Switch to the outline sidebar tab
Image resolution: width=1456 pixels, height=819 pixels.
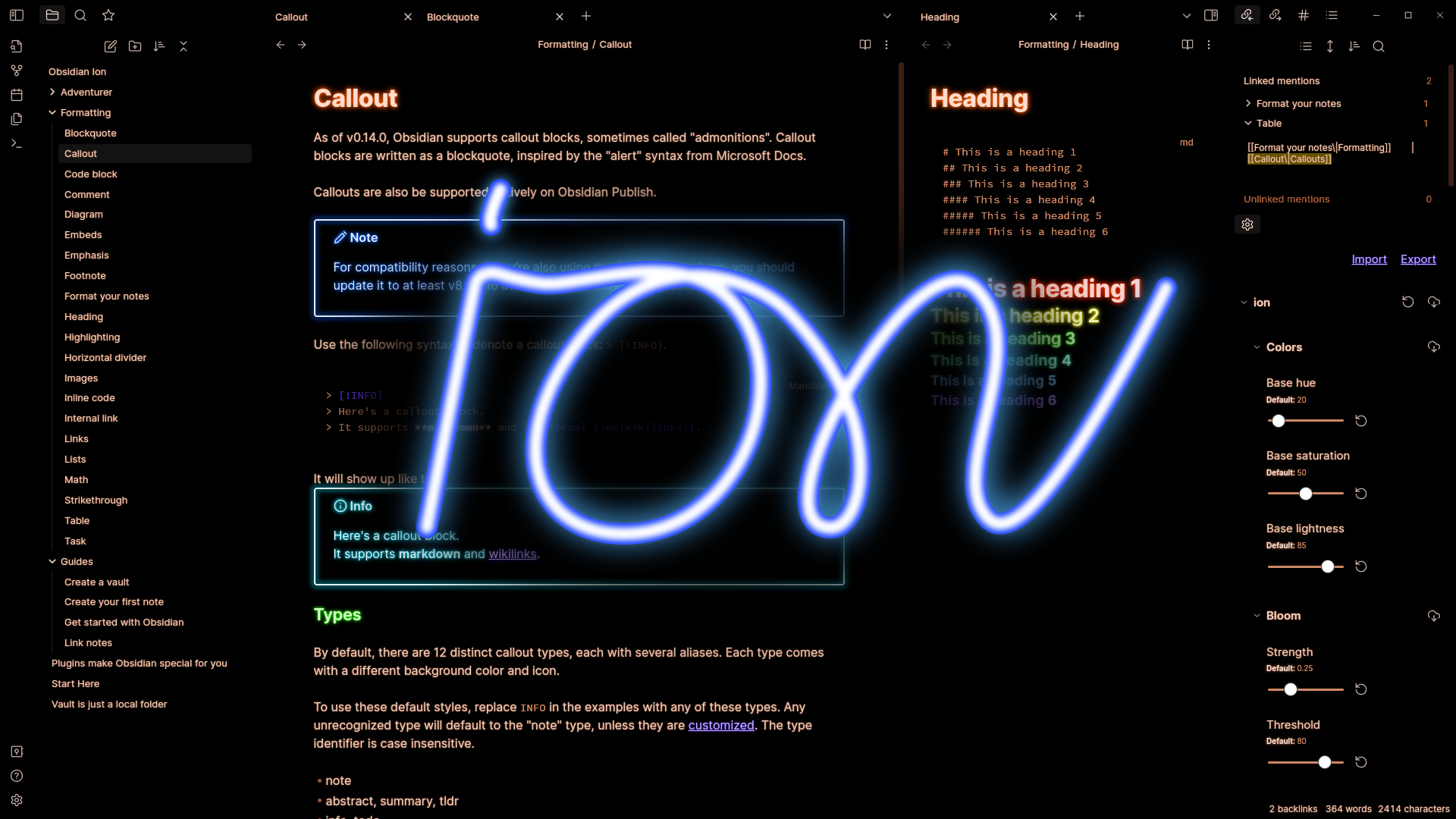[1332, 15]
